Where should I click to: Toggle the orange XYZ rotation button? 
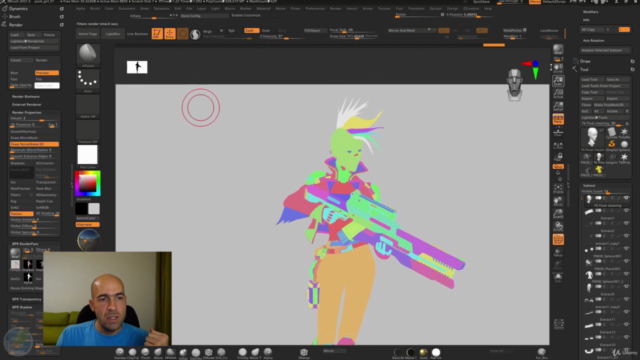tap(558, 167)
